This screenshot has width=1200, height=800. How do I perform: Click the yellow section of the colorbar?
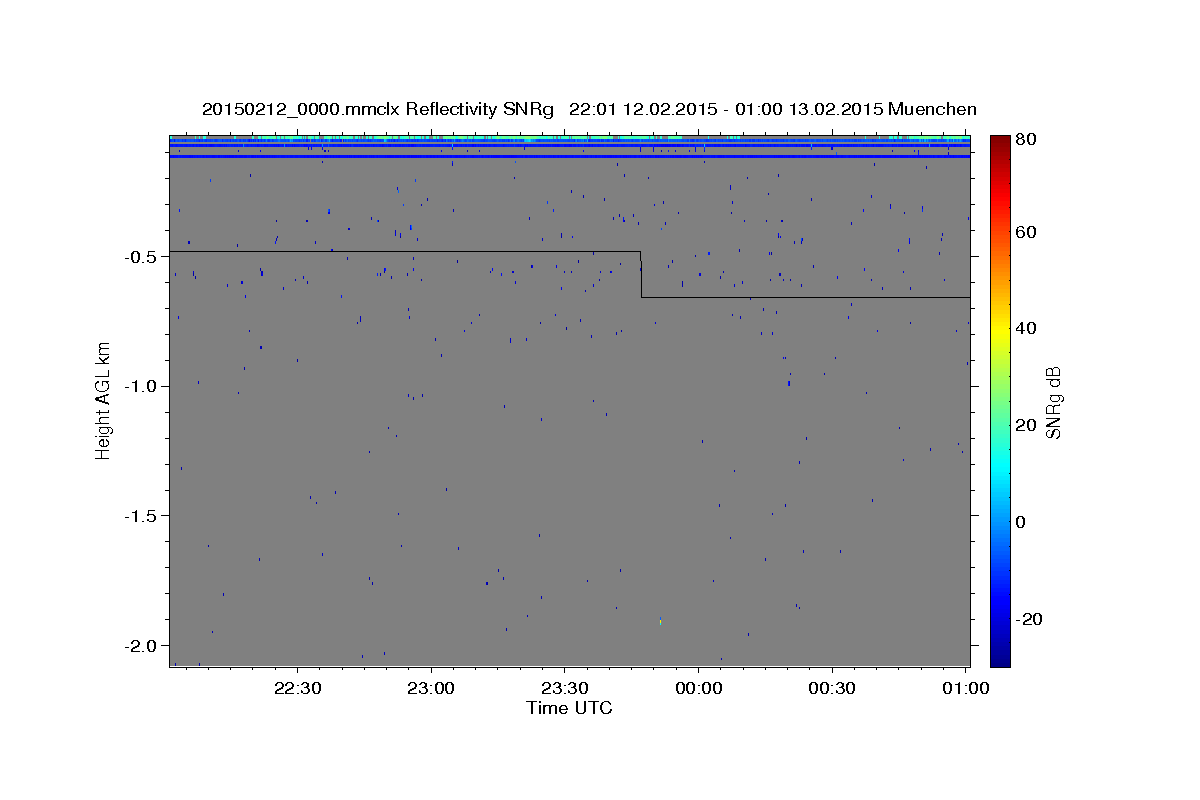(1000, 328)
